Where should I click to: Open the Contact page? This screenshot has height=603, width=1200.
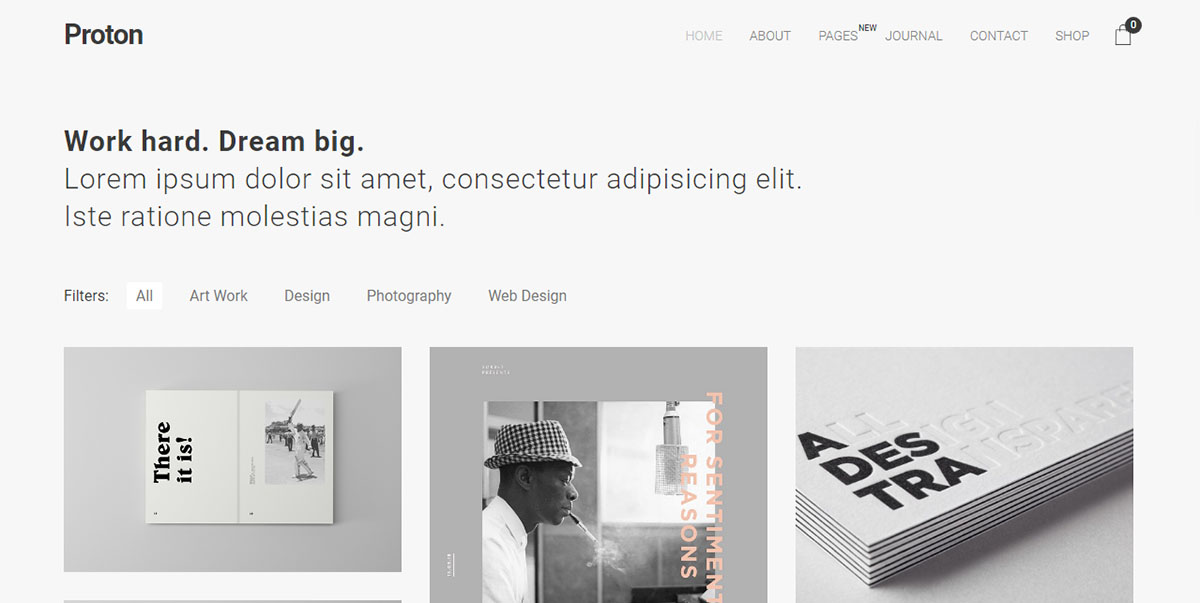999,36
